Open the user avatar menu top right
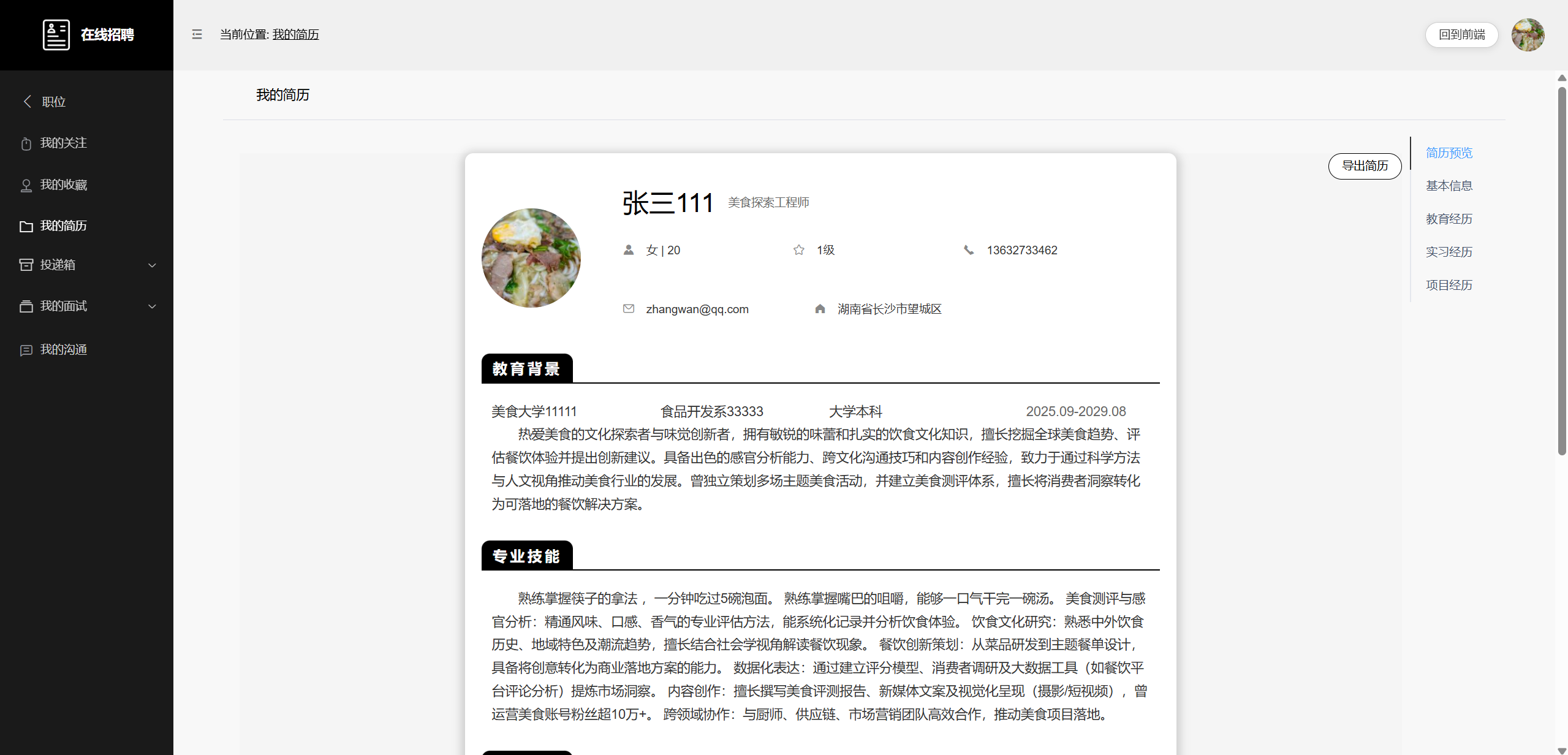 pyautogui.click(x=1527, y=35)
